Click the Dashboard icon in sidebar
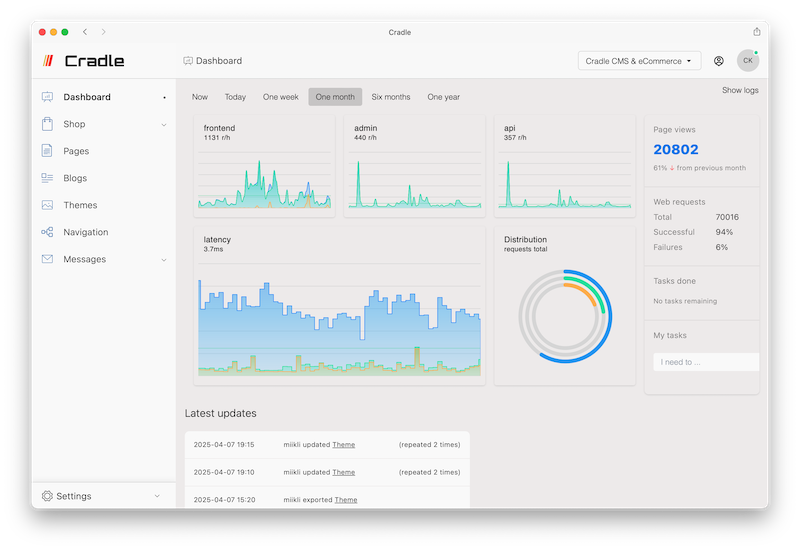This screenshot has width=800, height=550. [x=47, y=97]
